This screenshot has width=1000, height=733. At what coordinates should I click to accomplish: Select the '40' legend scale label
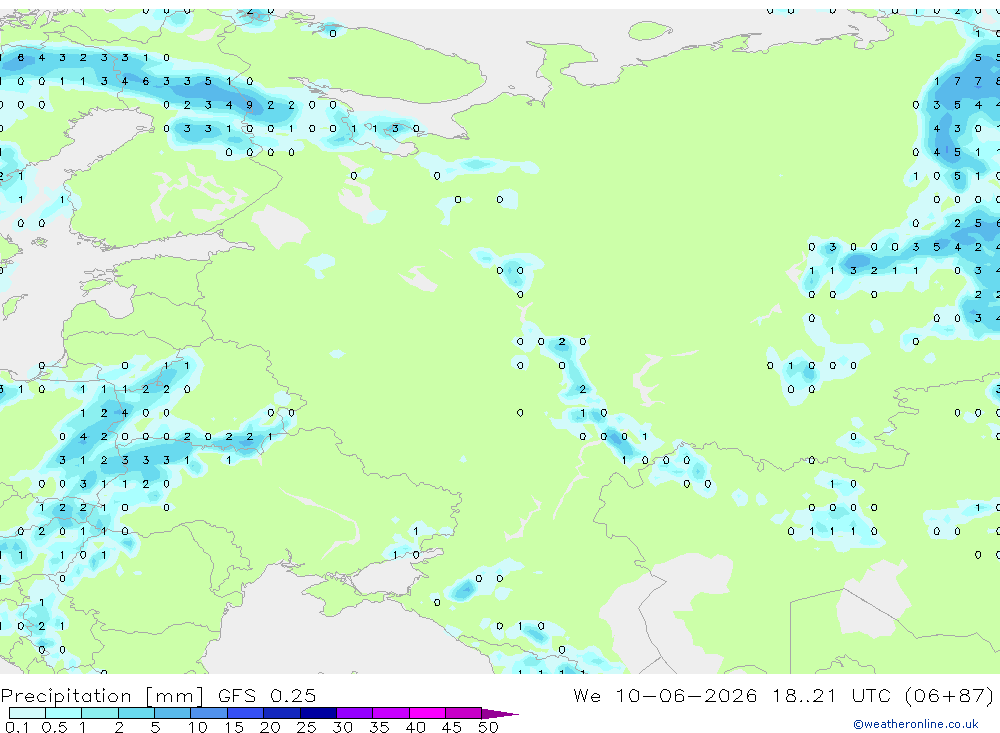pos(416,727)
